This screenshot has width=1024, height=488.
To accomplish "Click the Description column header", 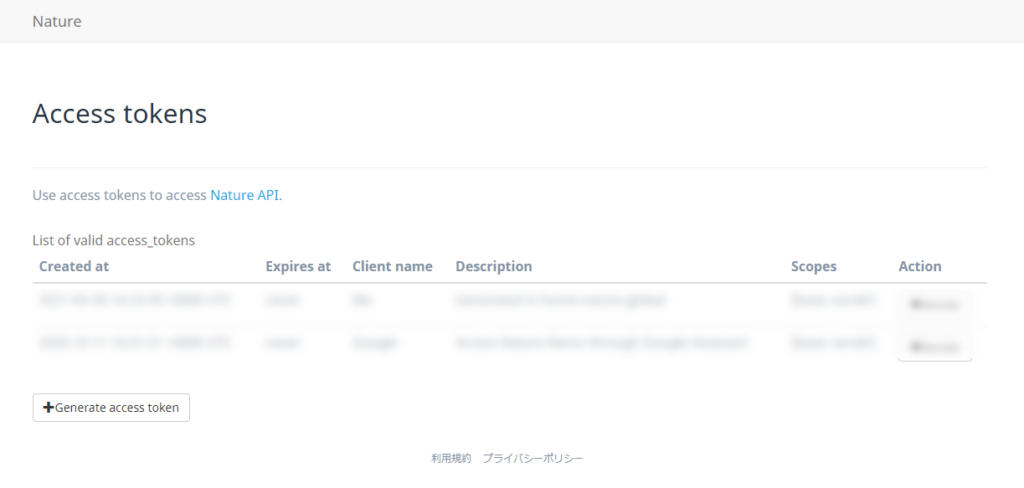I will click(x=493, y=266).
